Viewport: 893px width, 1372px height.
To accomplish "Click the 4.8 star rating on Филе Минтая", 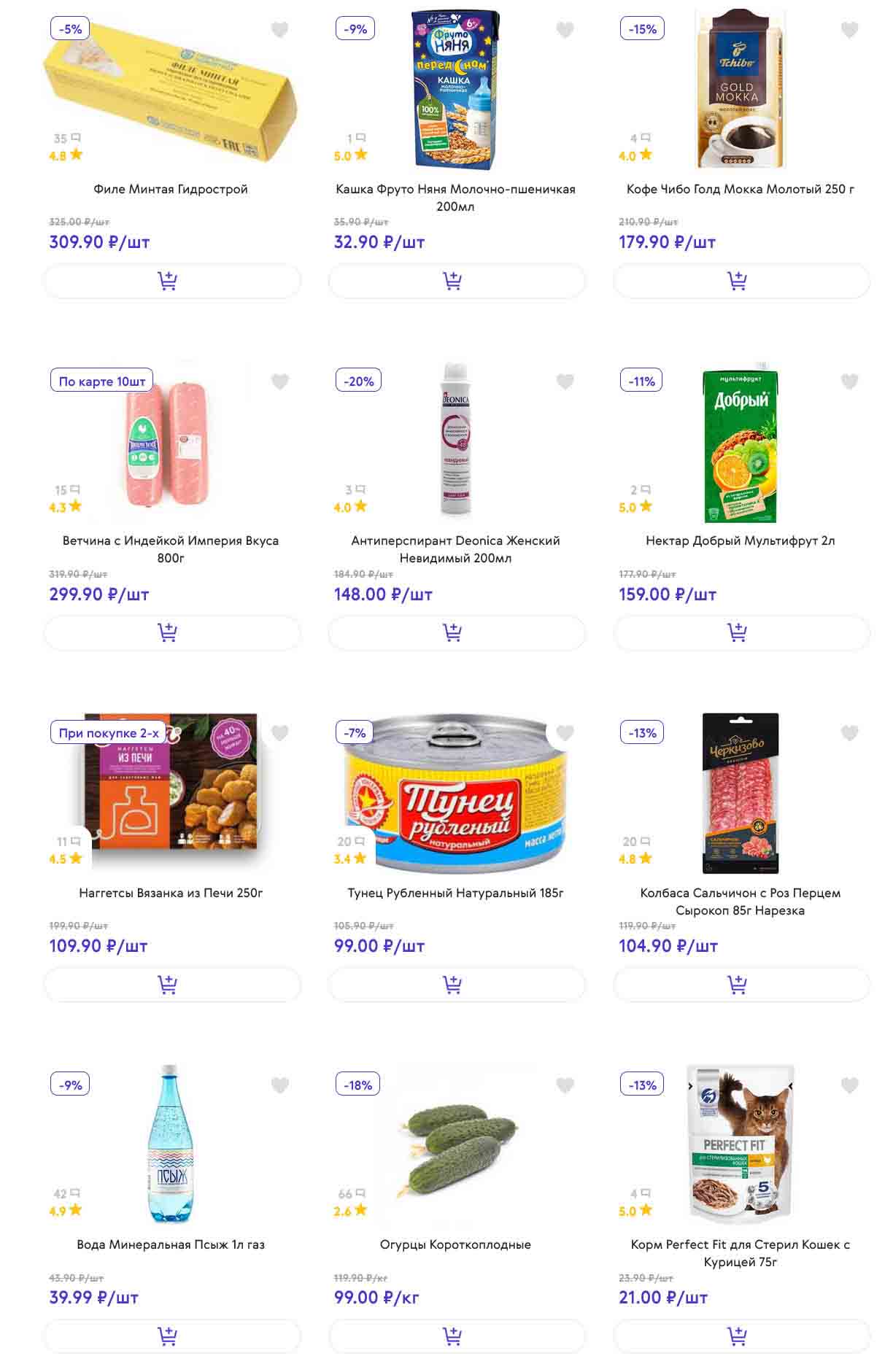I will point(66,155).
